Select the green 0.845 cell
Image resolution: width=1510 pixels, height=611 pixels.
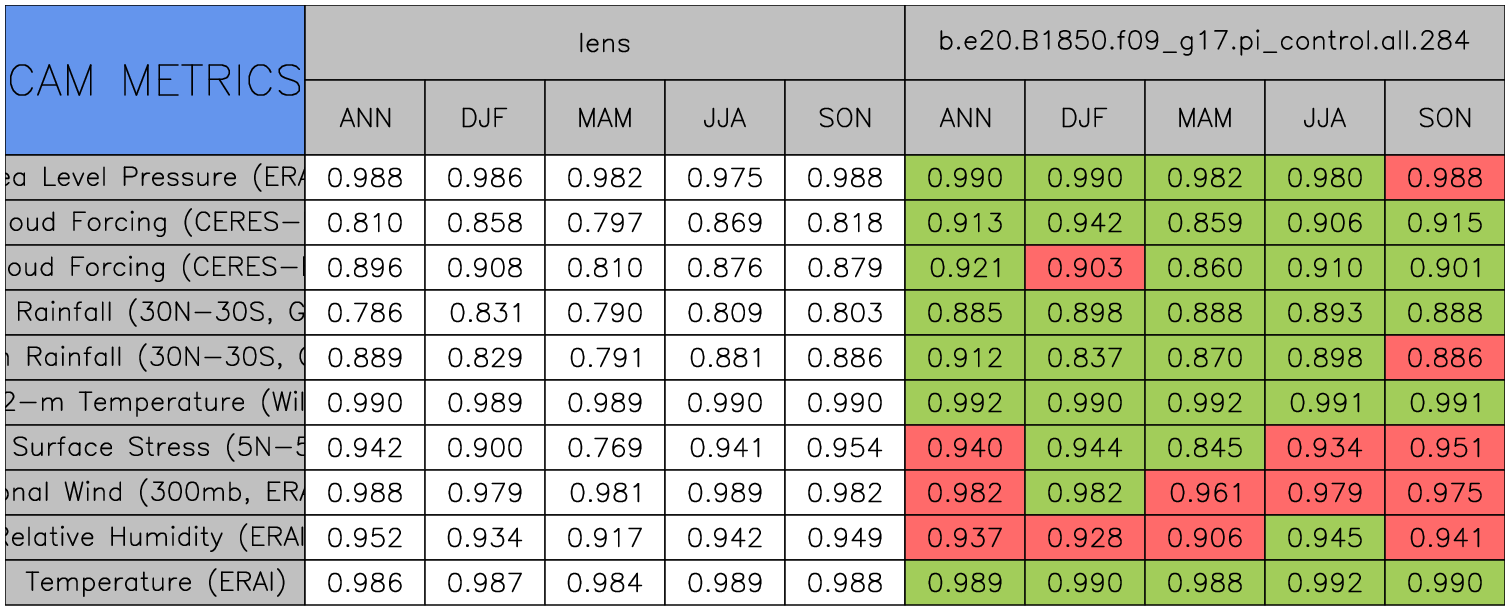pos(1204,448)
